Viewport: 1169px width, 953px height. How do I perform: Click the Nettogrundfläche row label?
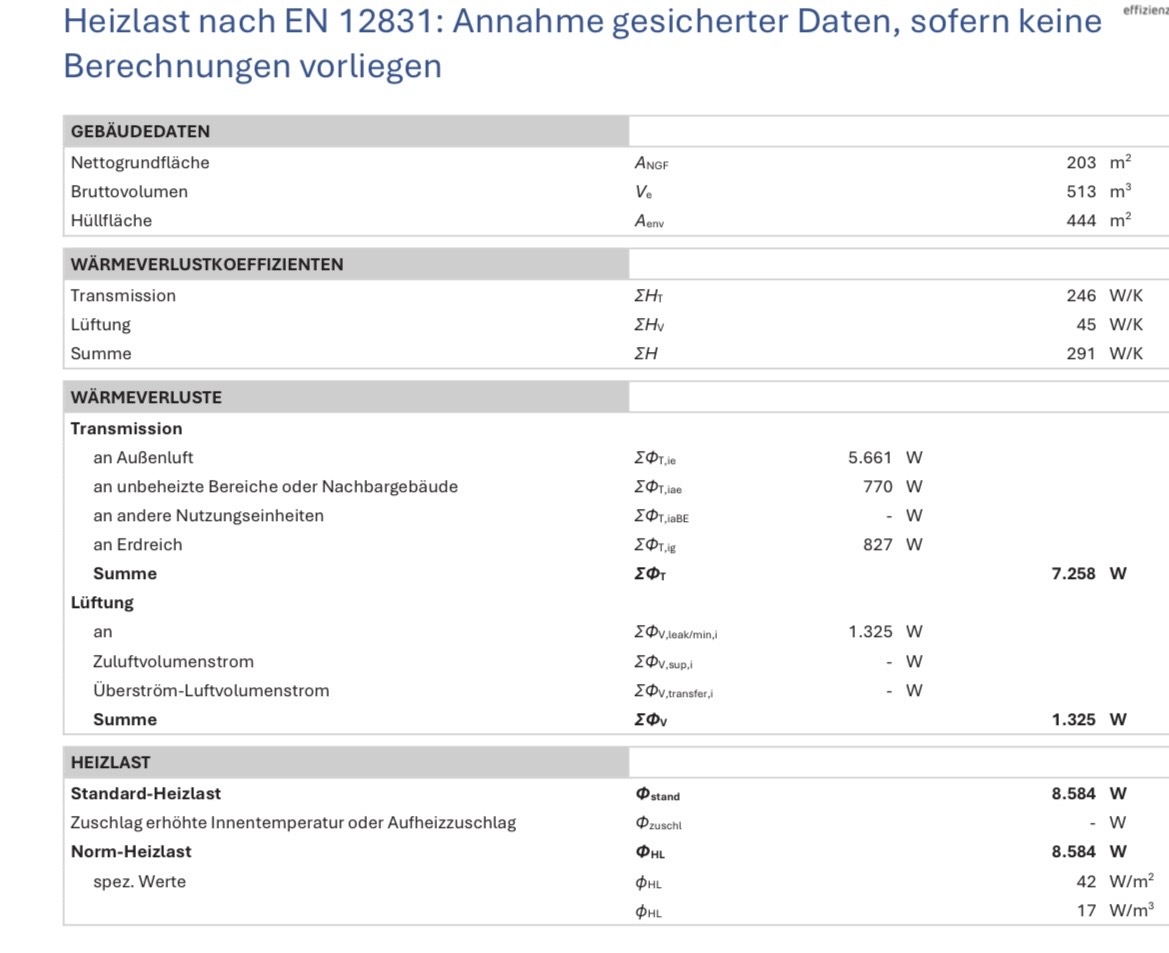tap(140, 162)
